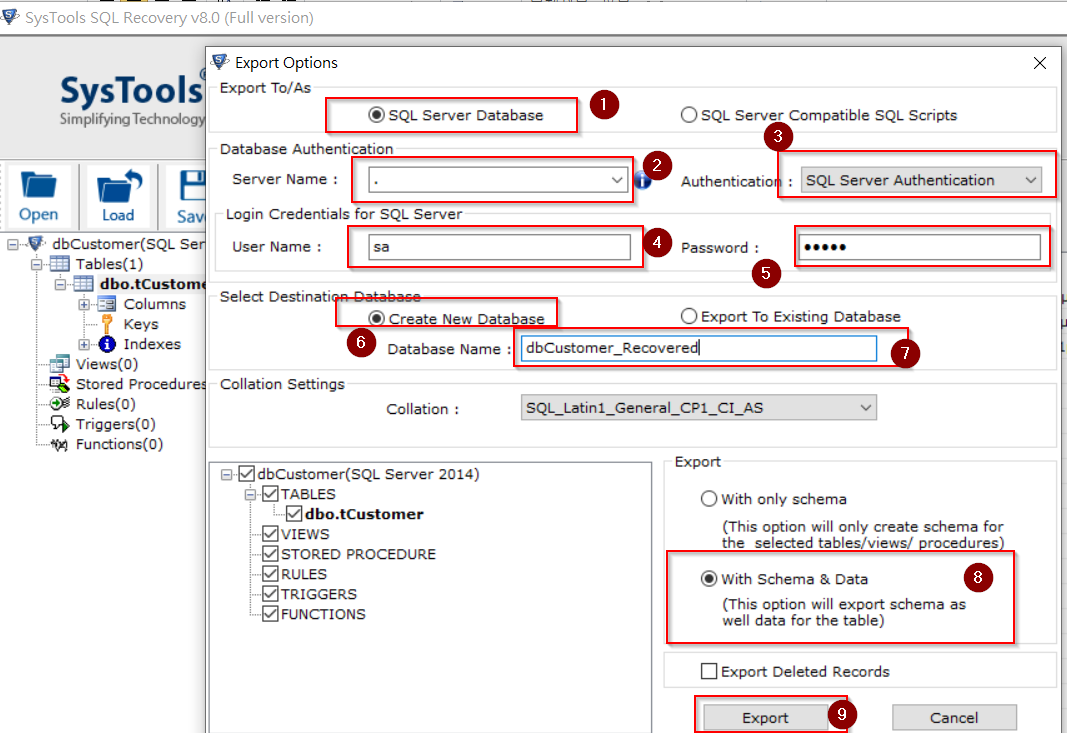Click the SysTools icon in the main title bar

coord(10,17)
